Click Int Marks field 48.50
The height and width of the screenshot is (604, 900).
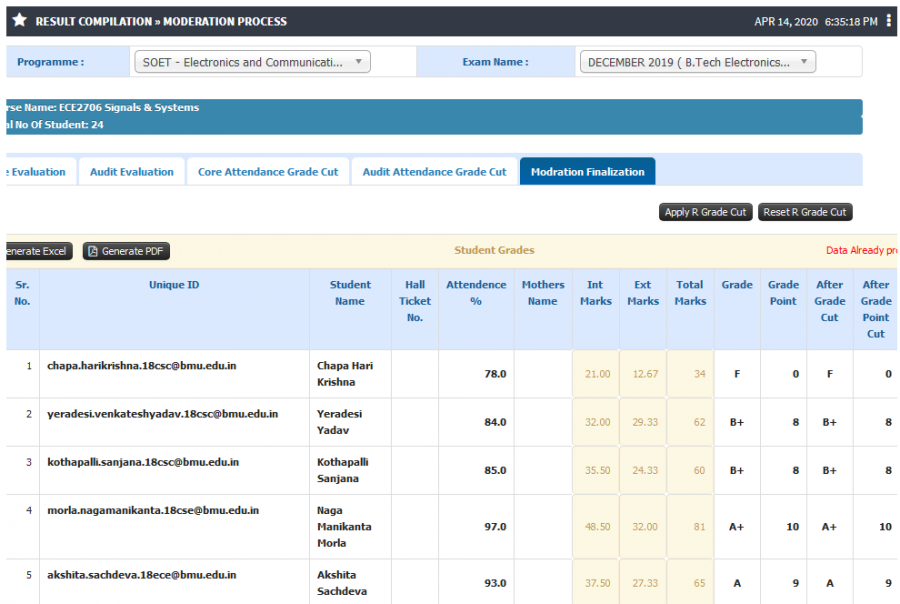[596, 526]
